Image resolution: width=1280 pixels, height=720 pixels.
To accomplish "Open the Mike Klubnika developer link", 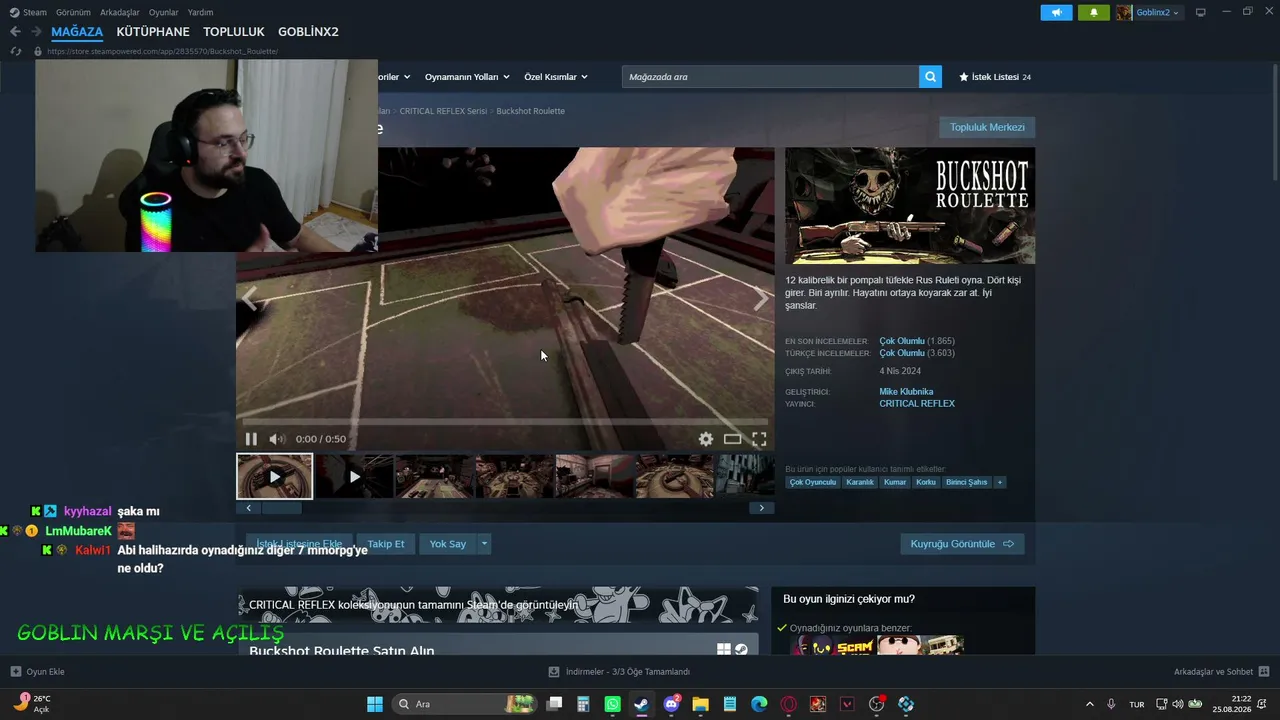I will pyautogui.click(x=906, y=392).
